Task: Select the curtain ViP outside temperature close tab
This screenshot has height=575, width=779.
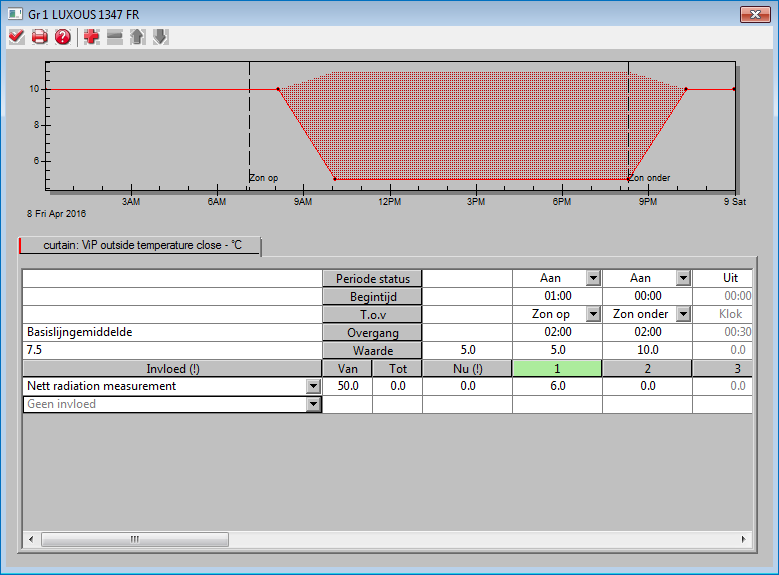Action: click(x=140, y=246)
